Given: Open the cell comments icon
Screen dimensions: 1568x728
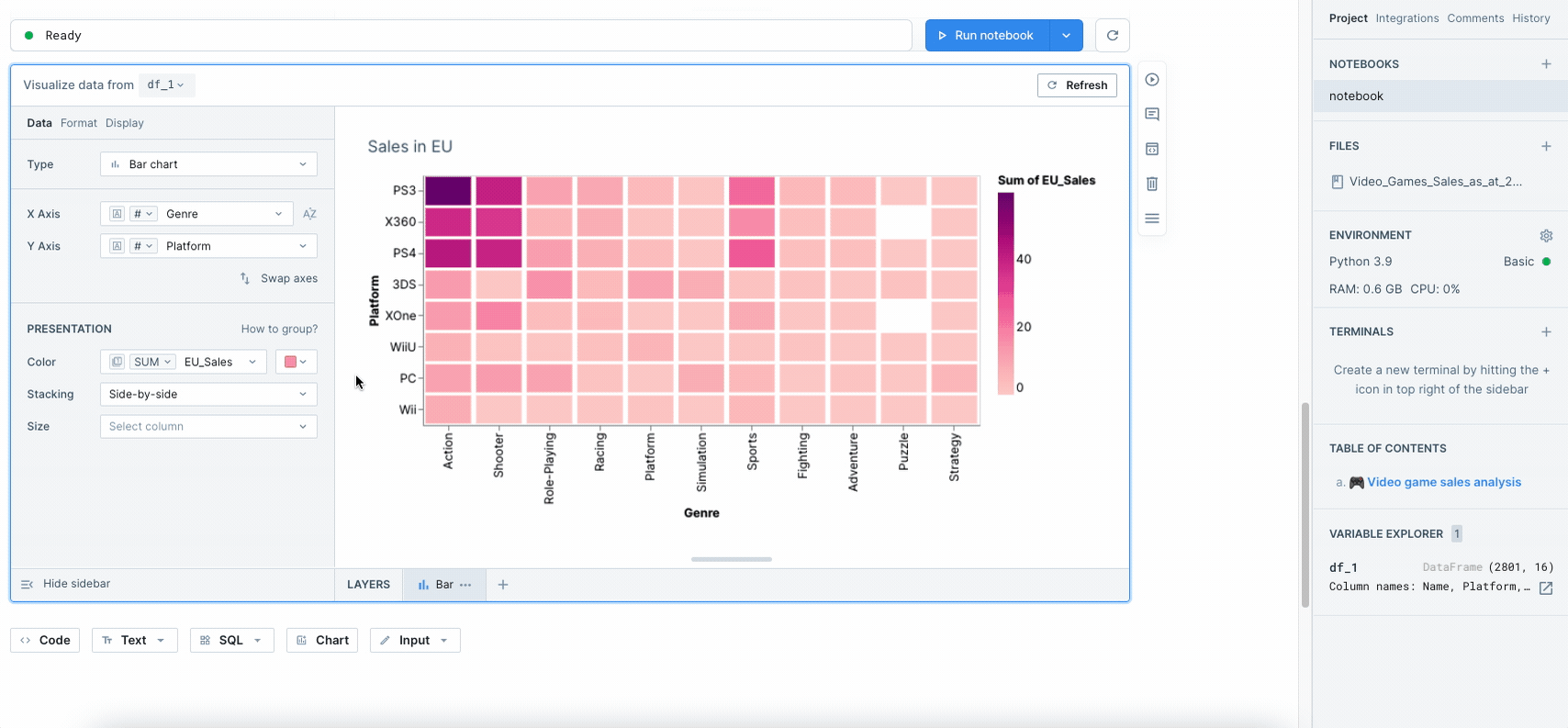Looking at the screenshot, I should [x=1152, y=115].
